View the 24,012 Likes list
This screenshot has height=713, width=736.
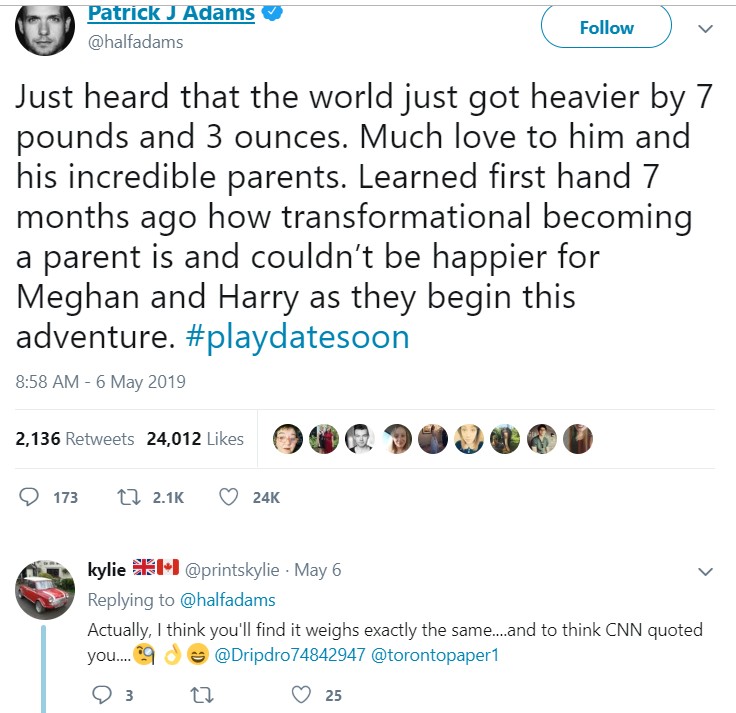(195, 439)
